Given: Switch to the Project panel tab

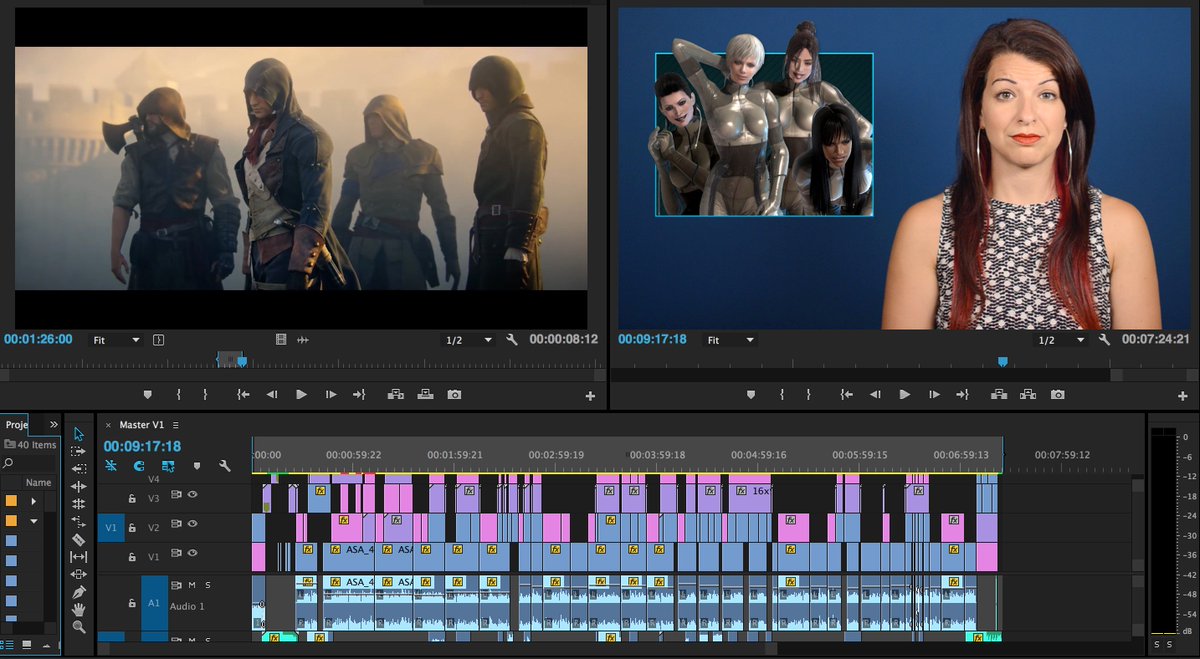Looking at the screenshot, I should click(x=16, y=424).
